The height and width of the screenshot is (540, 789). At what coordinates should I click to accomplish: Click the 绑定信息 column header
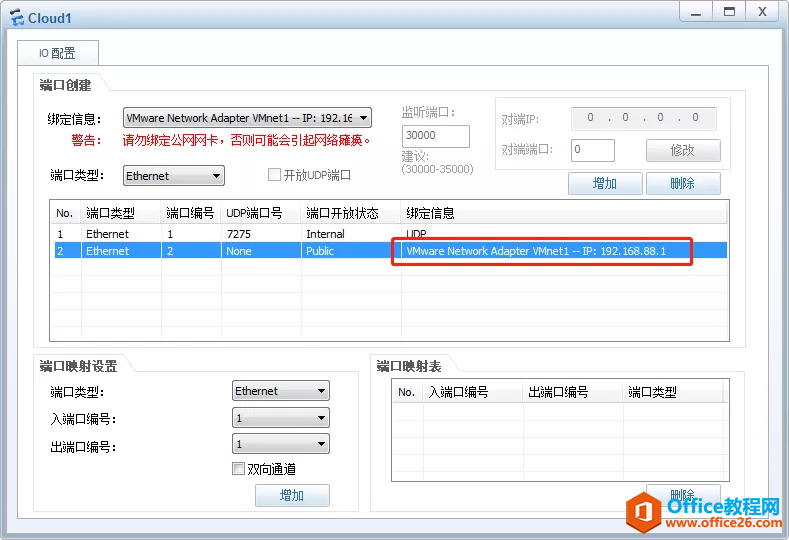pos(564,213)
